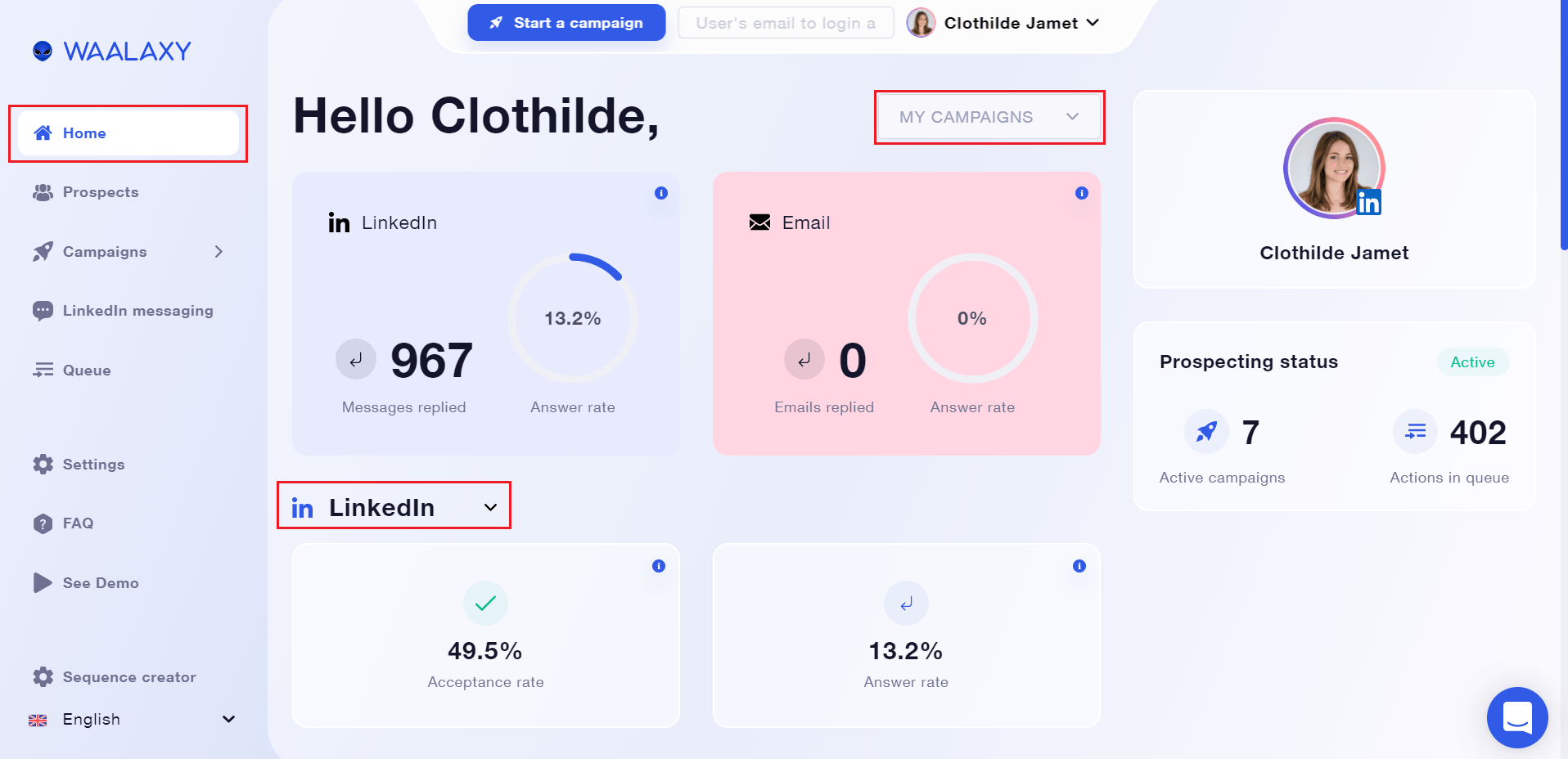Click the large Clothilde Jamet profile photo
1568x759 pixels.
(x=1334, y=168)
